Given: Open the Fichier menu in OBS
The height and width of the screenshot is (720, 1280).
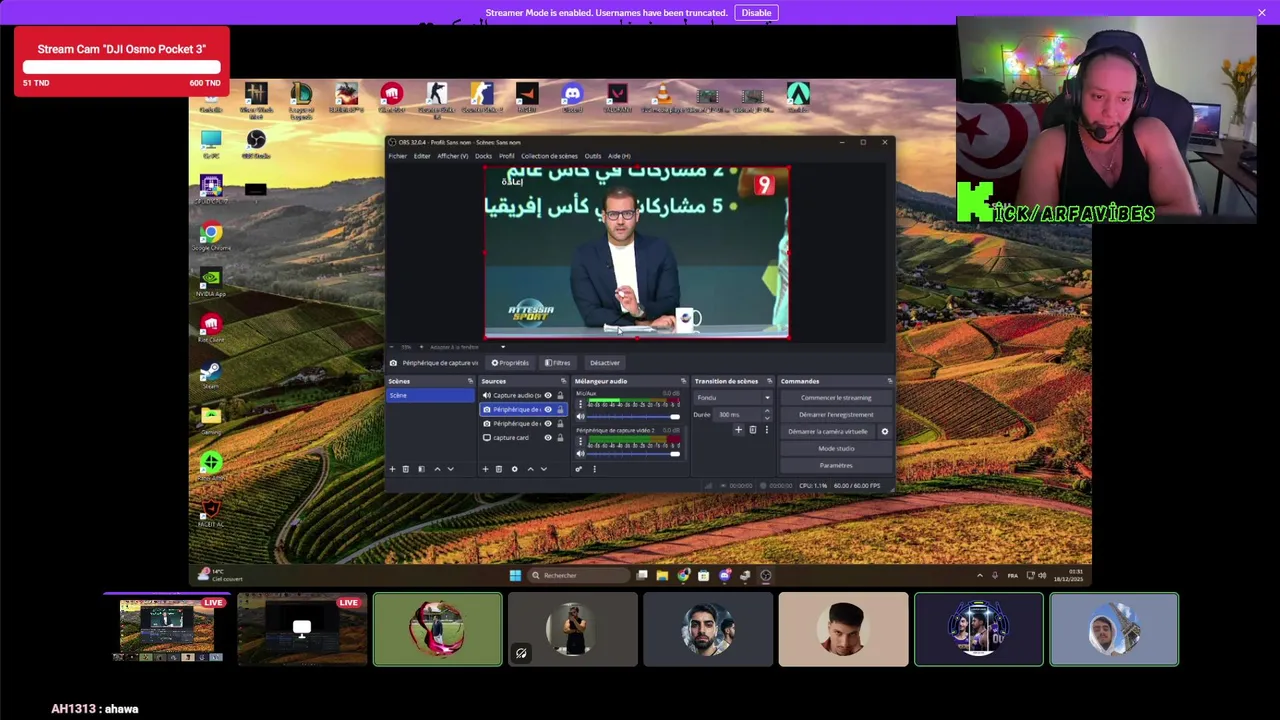Looking at the screenshot, I should pos(398,156).
